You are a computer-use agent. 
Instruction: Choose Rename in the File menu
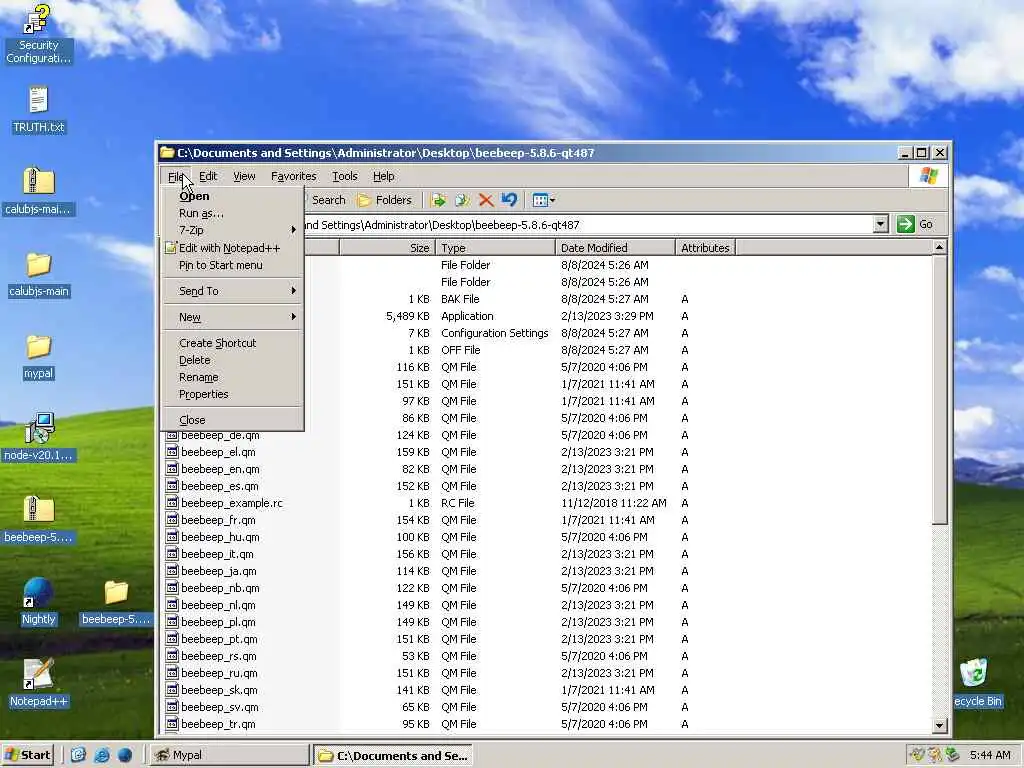(232, 377)
